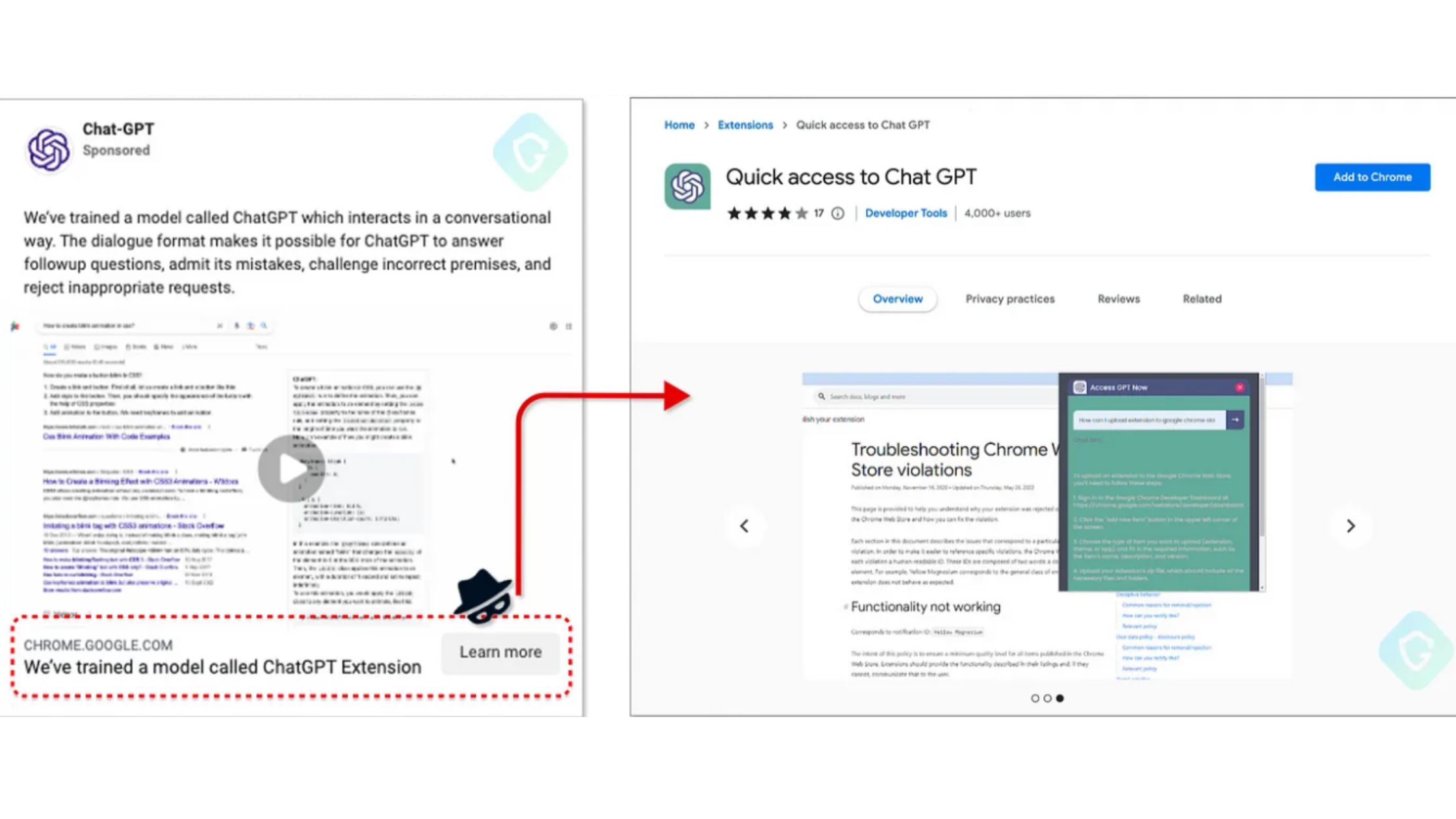Select the Overview tab on extension page
The width and height of the screenshot is (1456, 819).
(x=898, y=298)
